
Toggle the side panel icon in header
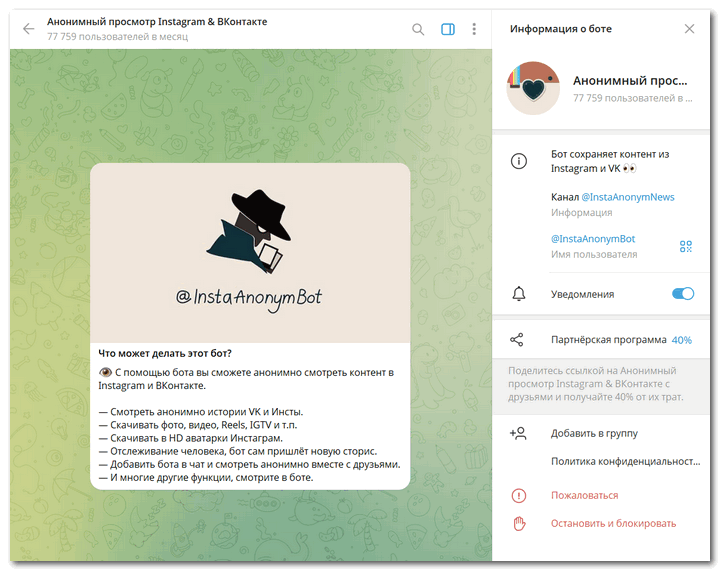coord(448,29)
